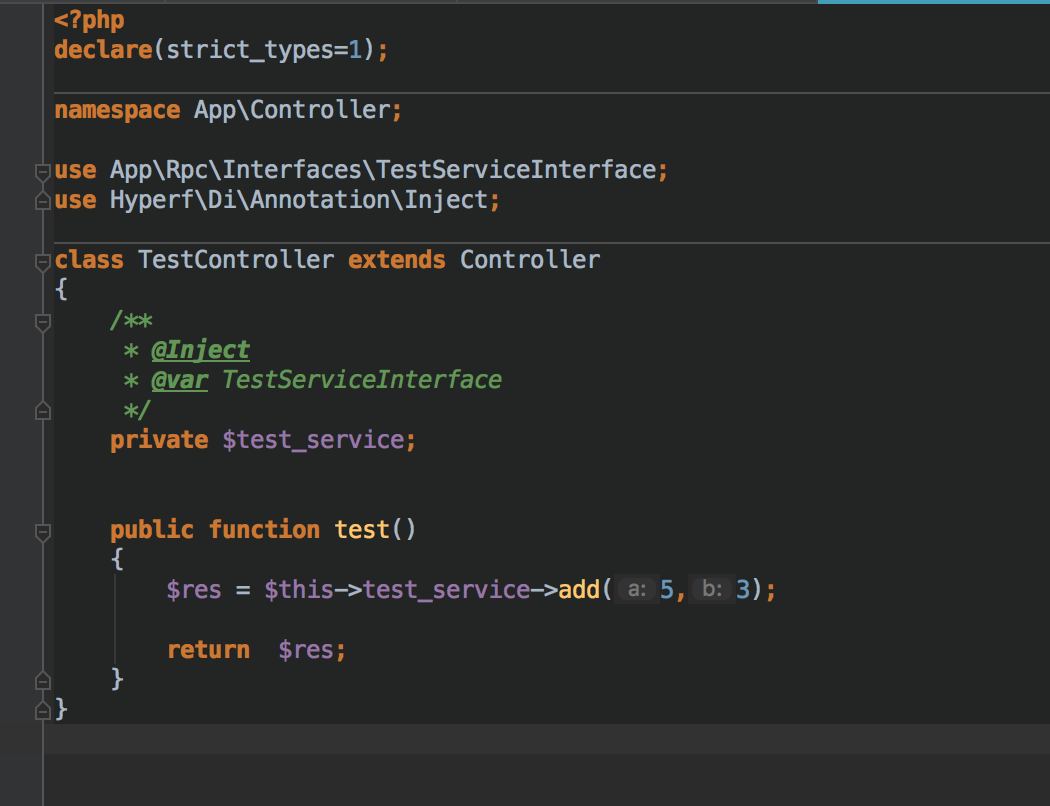Click the $test_service property declaration

coord(313,440)
